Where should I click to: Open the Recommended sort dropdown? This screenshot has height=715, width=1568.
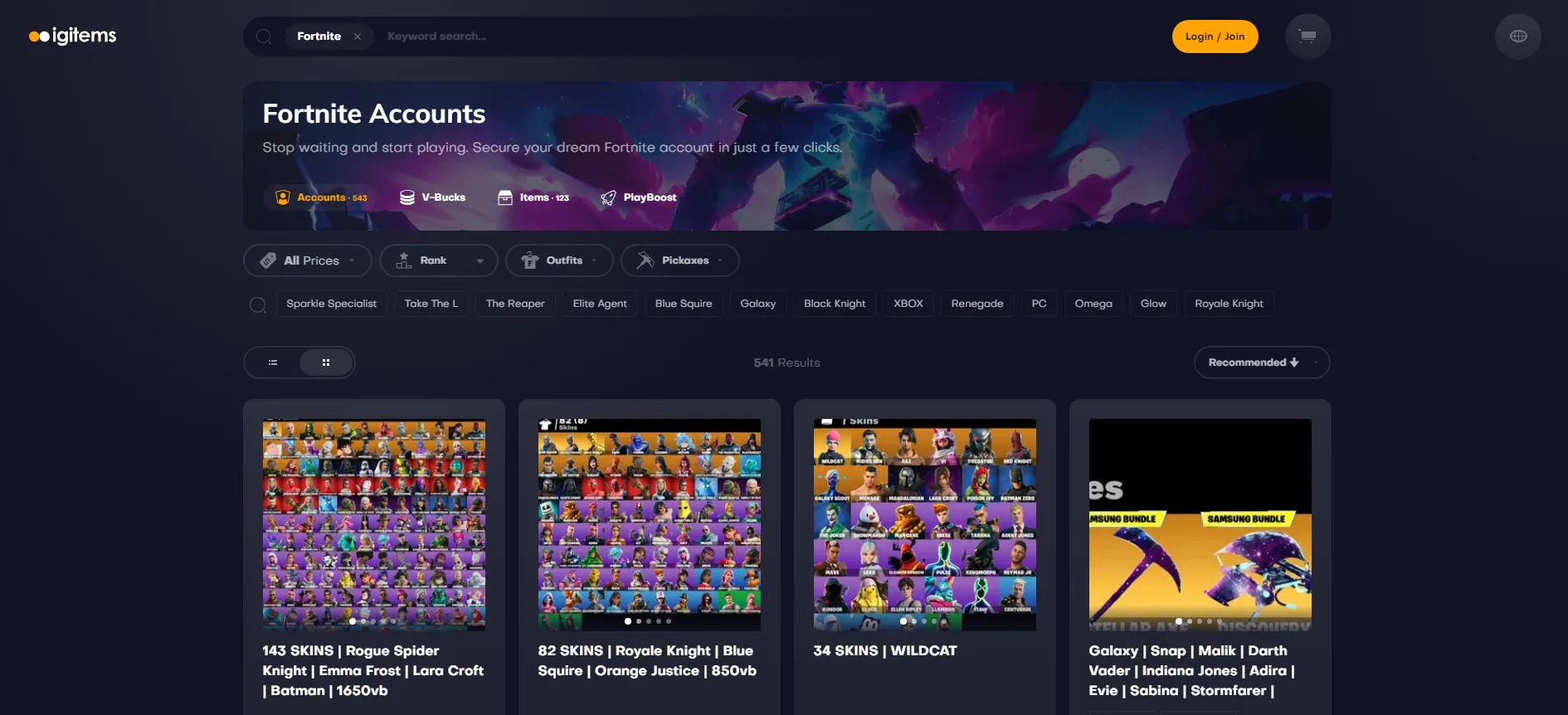pos(1262,362)
